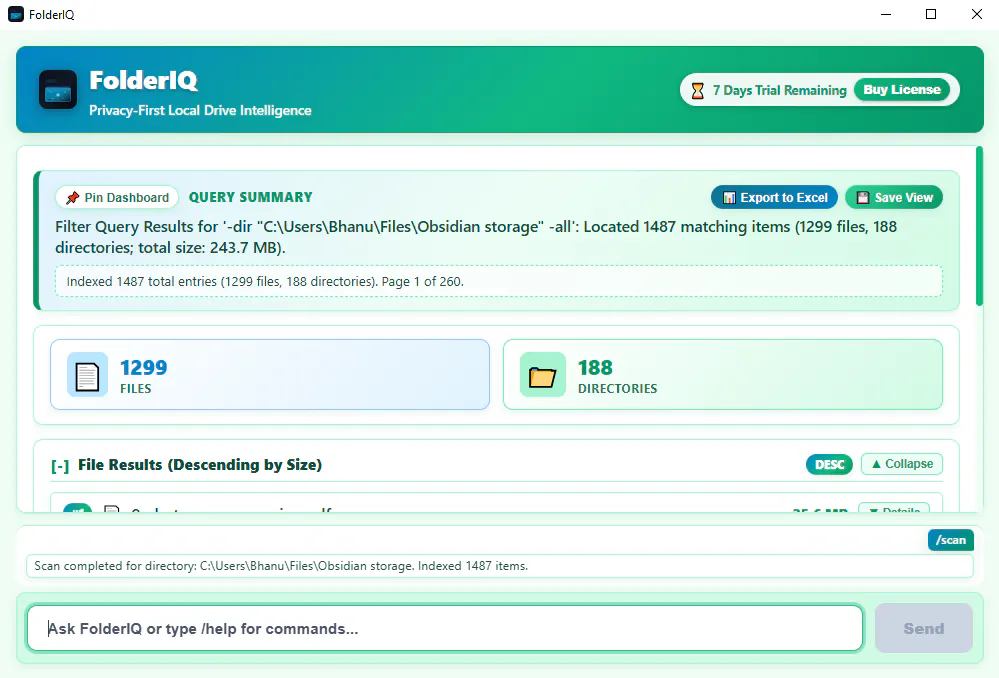Image resolution: width=999 pixels, height=678 pixels.
Task: Close the FolderIQ window
Action: (977, 14)
